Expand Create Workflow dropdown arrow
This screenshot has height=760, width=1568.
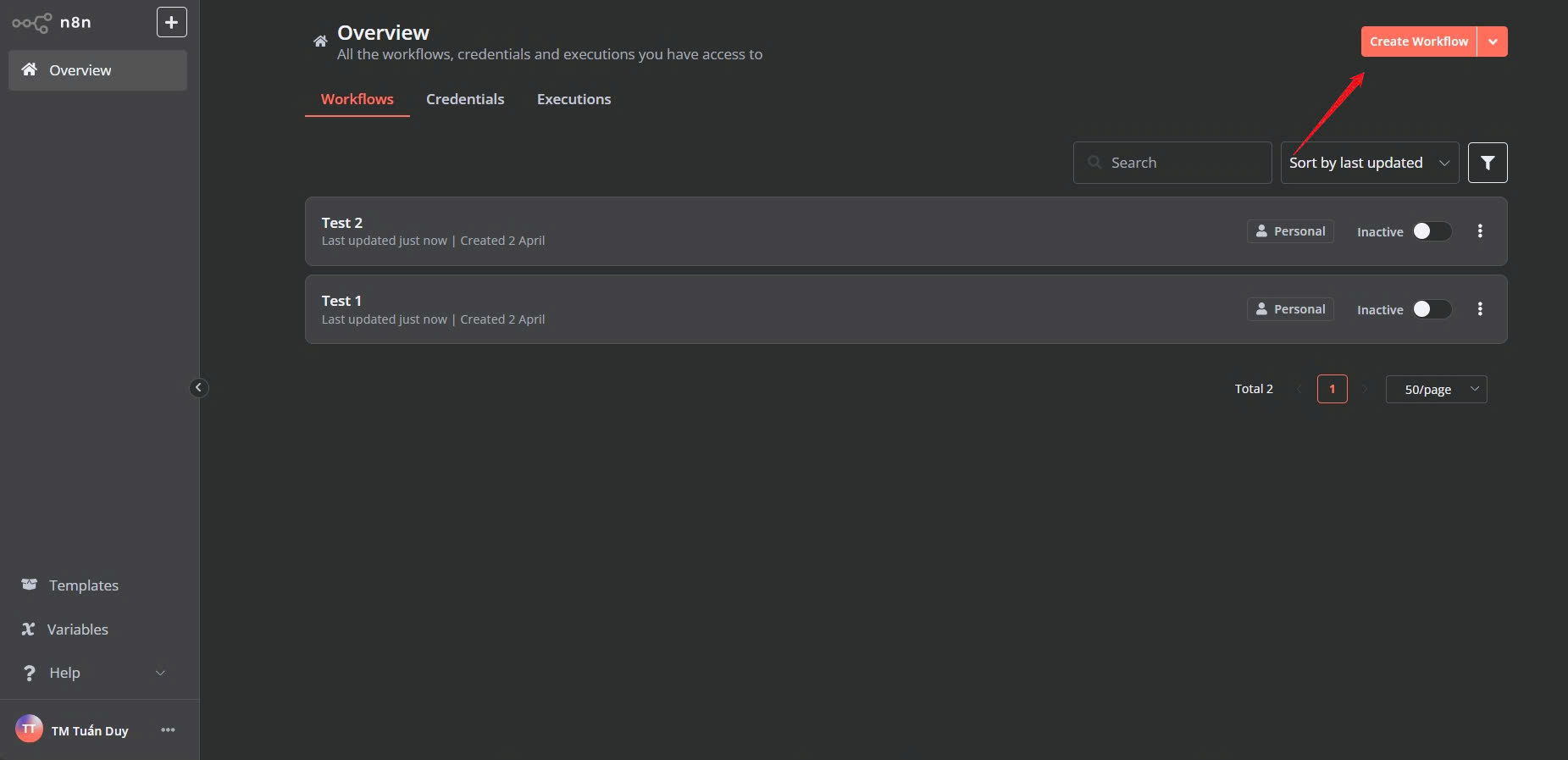[1493, 42]
